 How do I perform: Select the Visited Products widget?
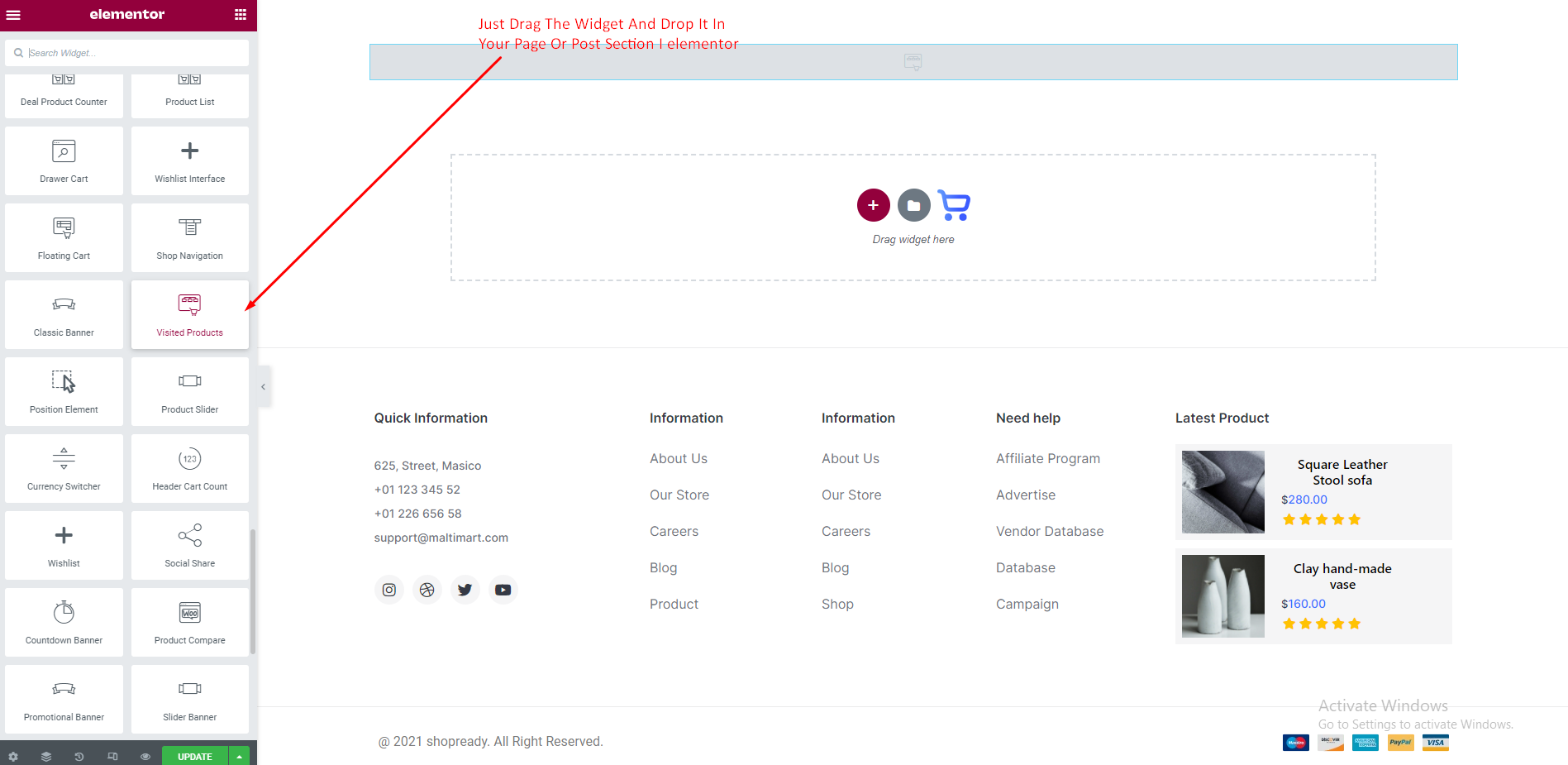click(x=189, y=315)
